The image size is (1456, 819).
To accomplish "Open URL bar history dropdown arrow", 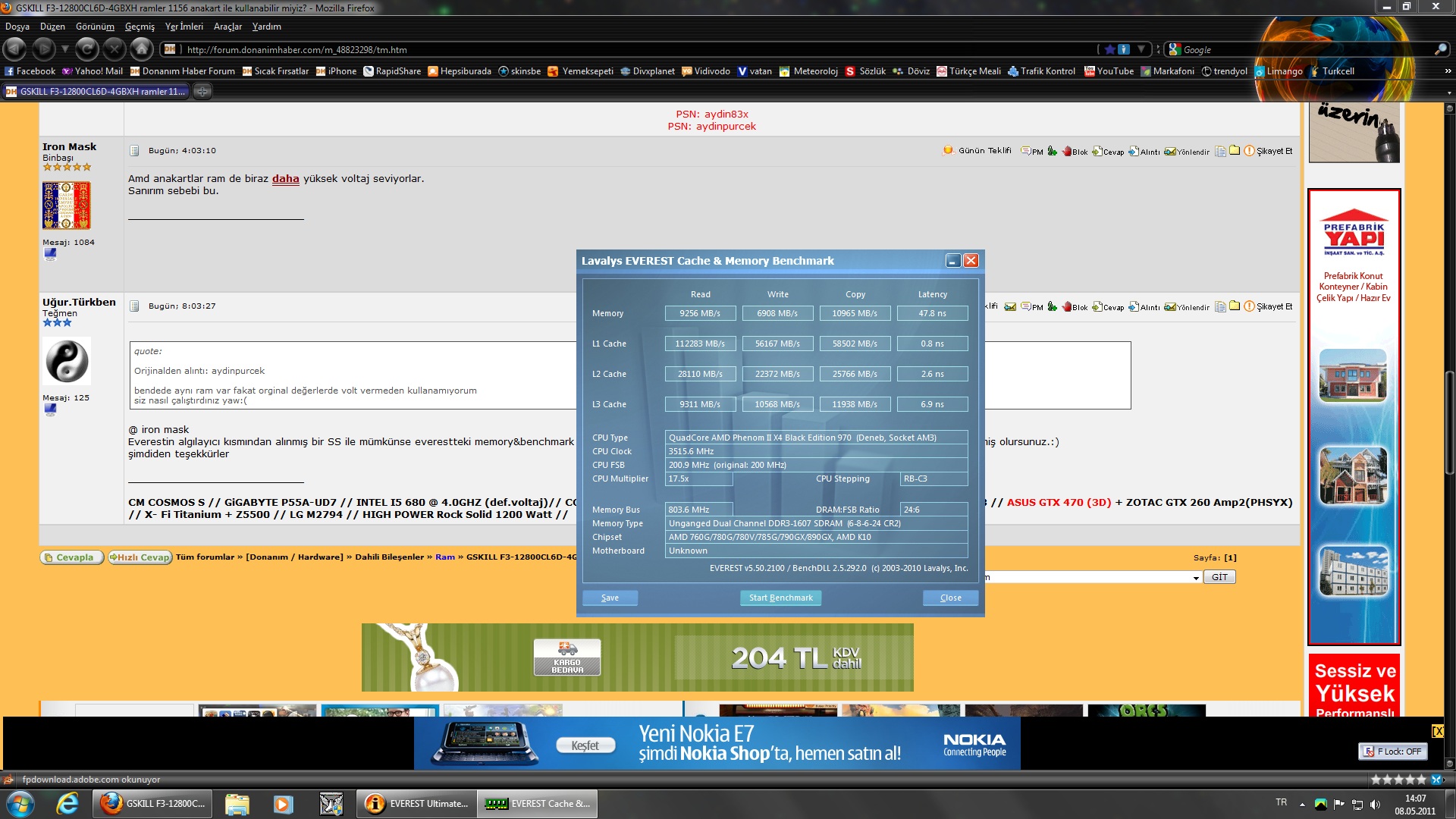I will [1141, 49].
